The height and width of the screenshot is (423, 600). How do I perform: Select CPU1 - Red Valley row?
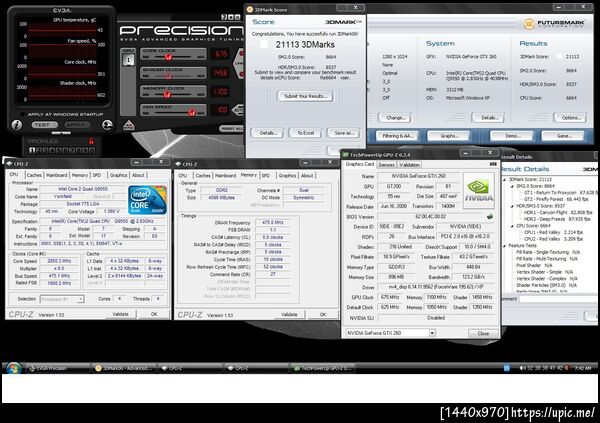point(553,232)
